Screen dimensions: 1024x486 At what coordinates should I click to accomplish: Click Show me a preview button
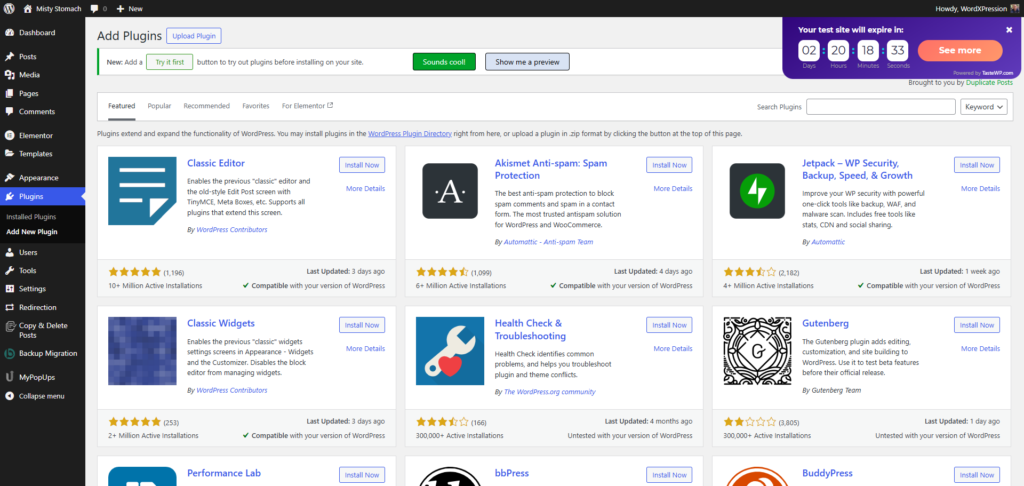point(527,62)
